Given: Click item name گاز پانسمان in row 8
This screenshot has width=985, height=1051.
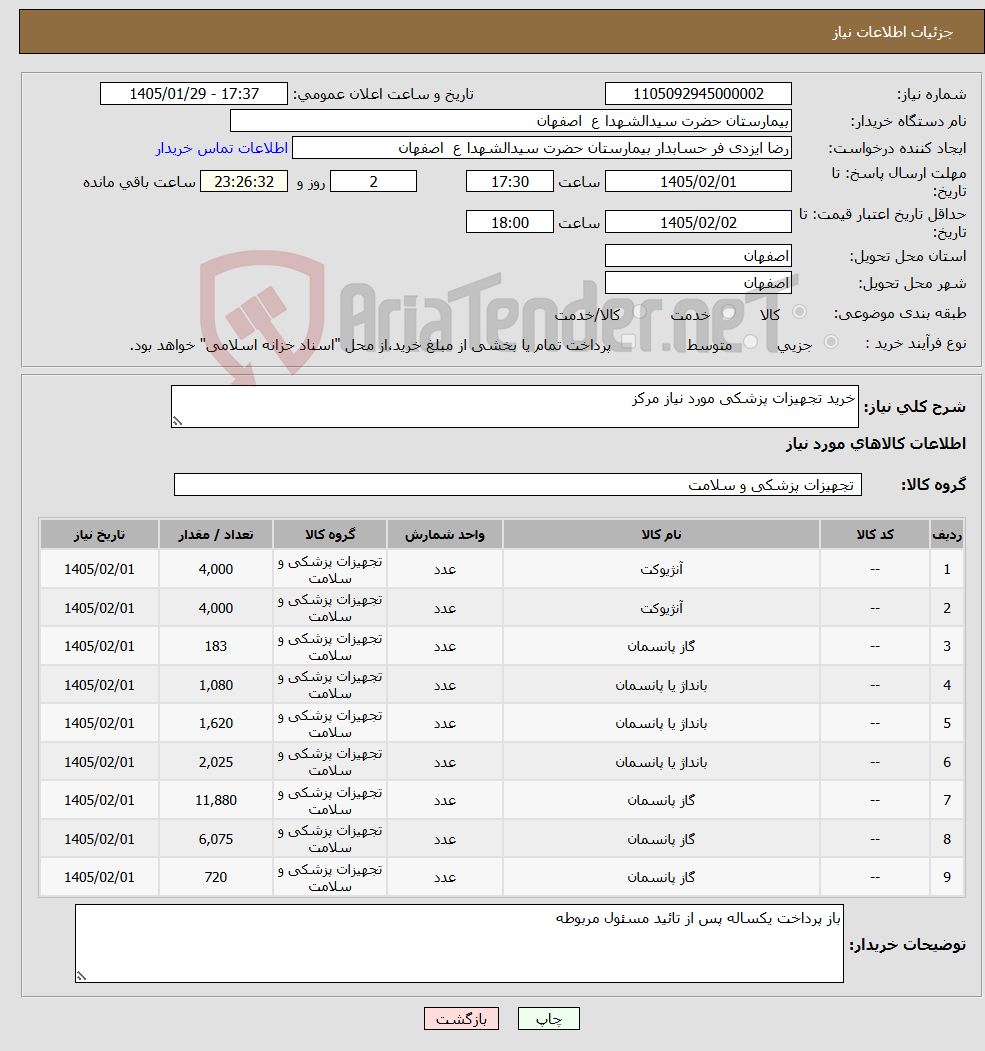Looking at the screenshot, I should pos(661,839).
